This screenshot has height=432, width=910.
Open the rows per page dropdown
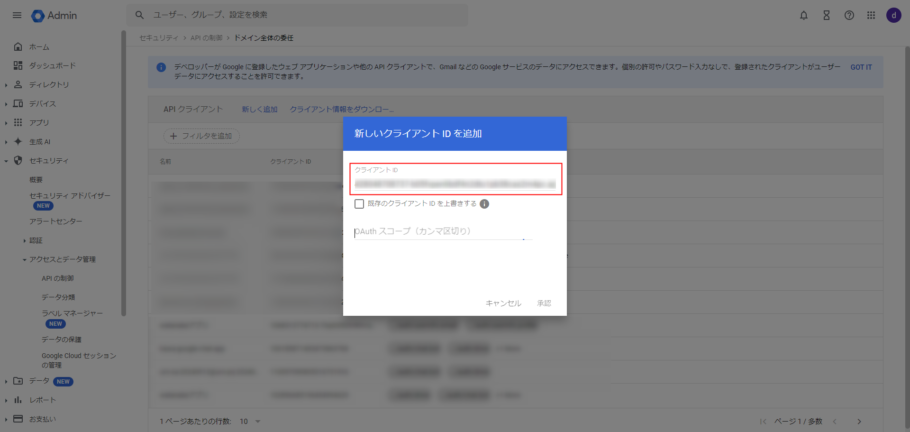(x=250, y=421)
